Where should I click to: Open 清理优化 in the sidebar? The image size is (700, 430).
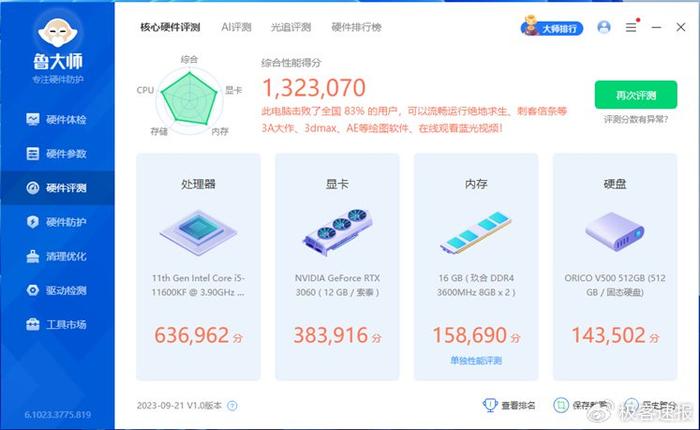point(57,256)
